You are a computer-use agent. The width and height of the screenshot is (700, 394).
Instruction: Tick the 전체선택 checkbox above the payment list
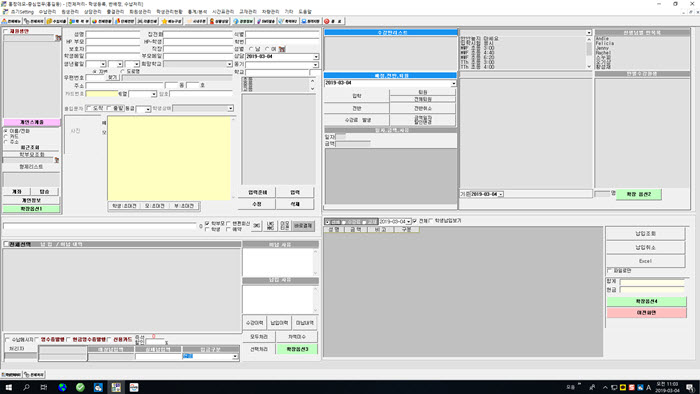click(x=7, y=244)
